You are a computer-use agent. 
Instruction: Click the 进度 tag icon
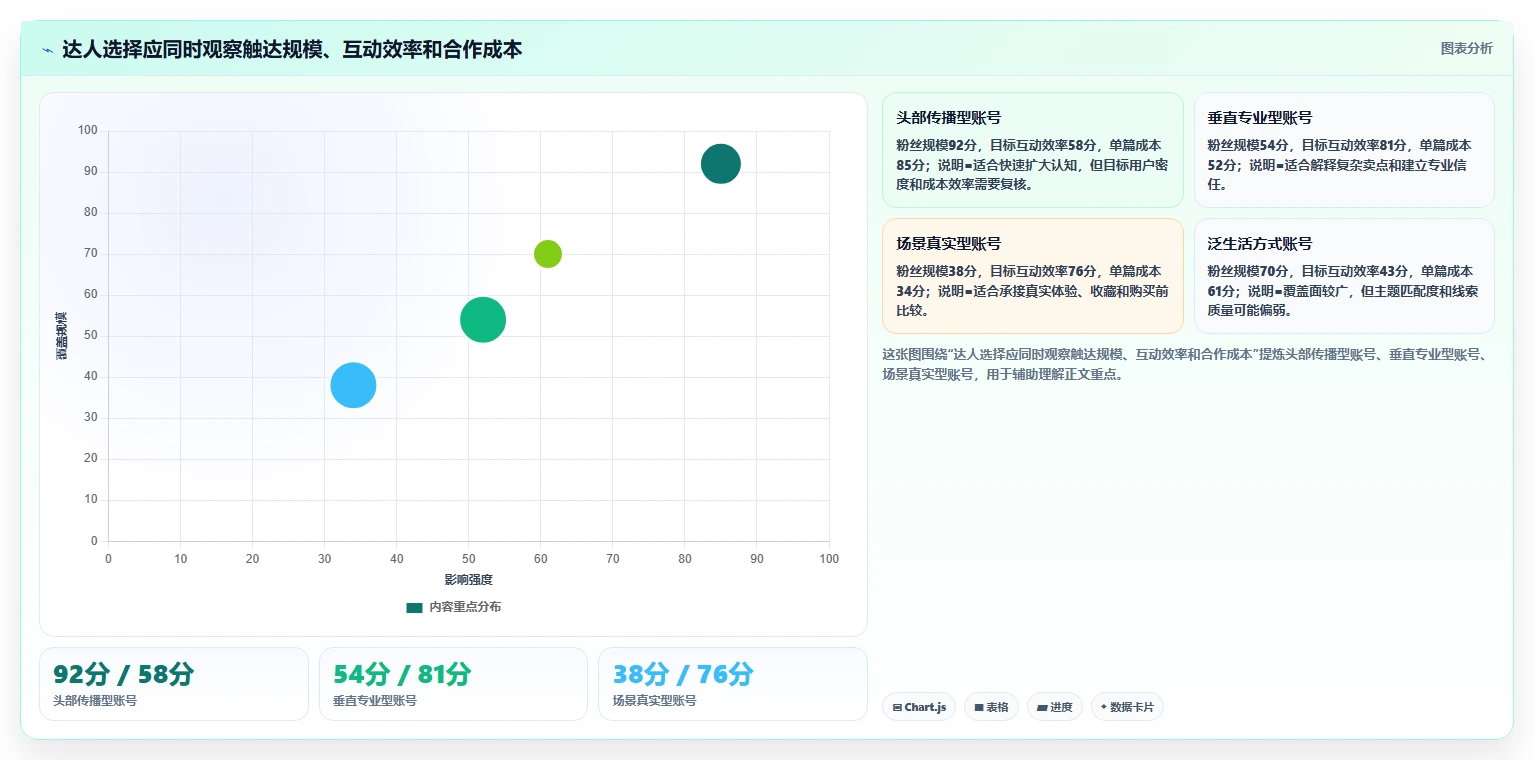pyautogui.click(x=1042, y=707)
